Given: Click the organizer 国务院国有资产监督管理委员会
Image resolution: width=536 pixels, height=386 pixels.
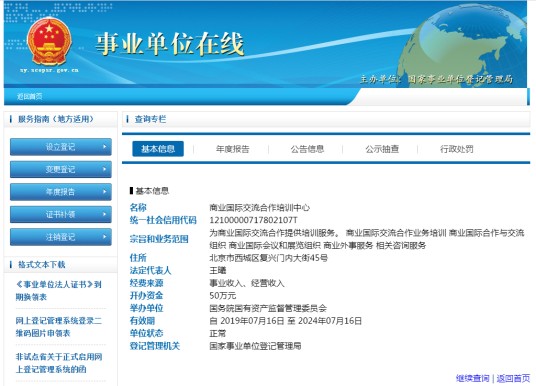Looking at the screenshot, I should [268, 308].
